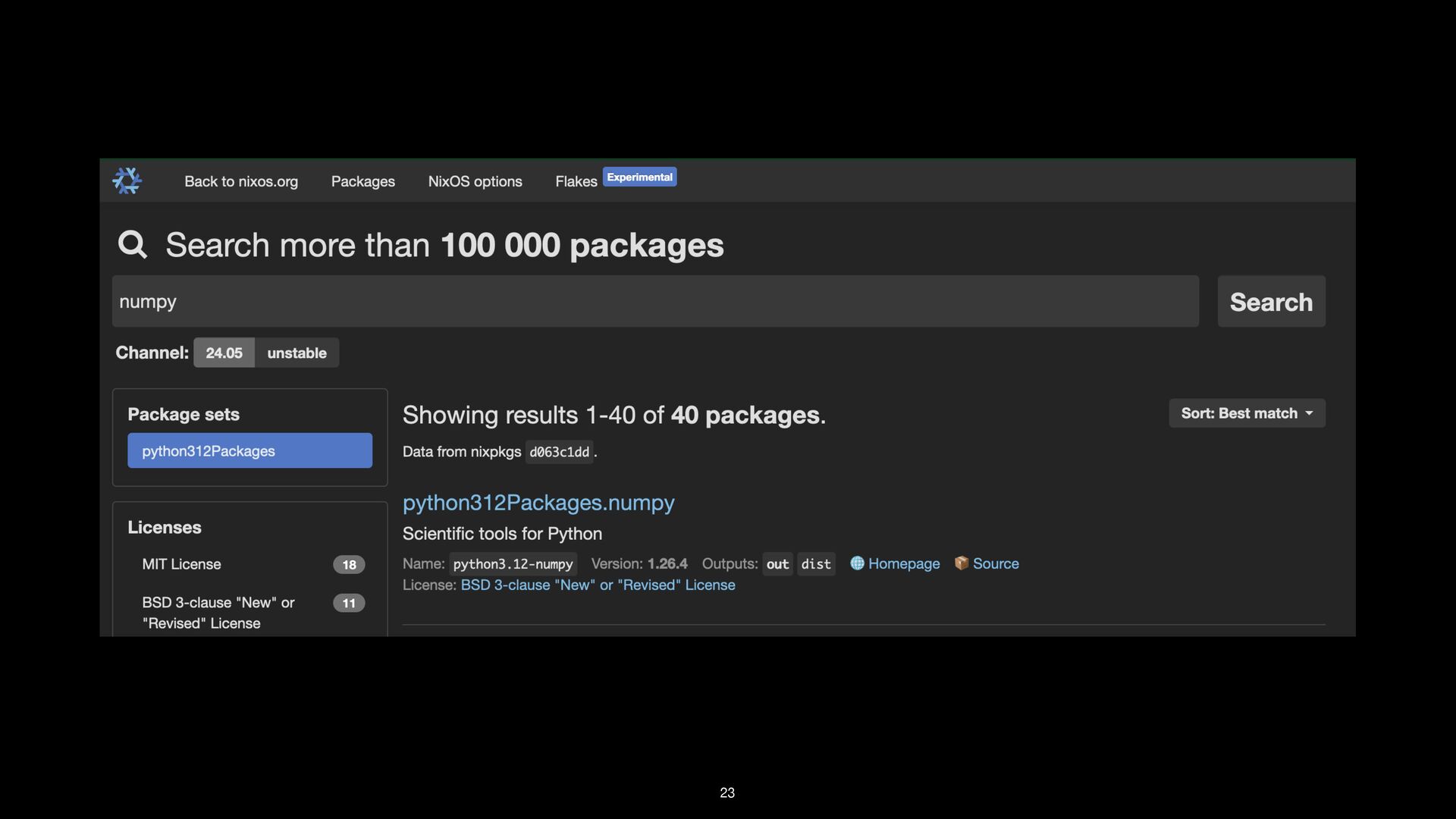Click the package box icon beside Source
The width and height of the screenshot is (1456, 819).
(962, 563)
